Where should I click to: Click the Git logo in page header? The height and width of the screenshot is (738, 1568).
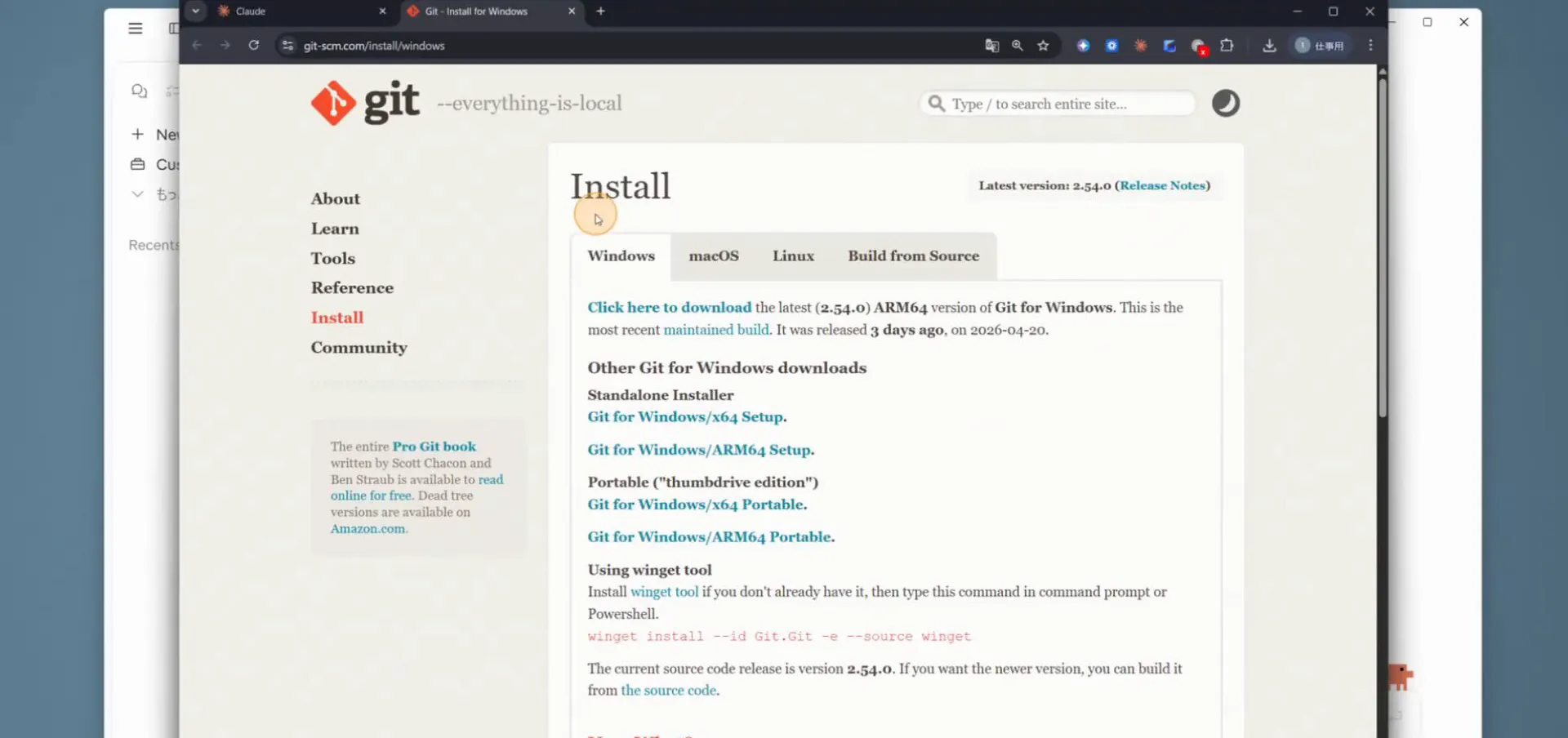coord(365,103)
